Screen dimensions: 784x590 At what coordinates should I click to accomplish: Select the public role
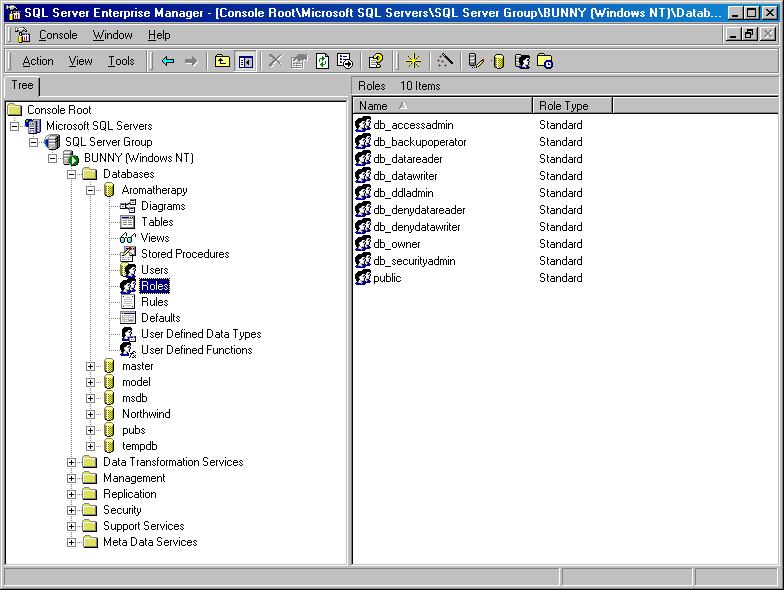pos(387,278)
